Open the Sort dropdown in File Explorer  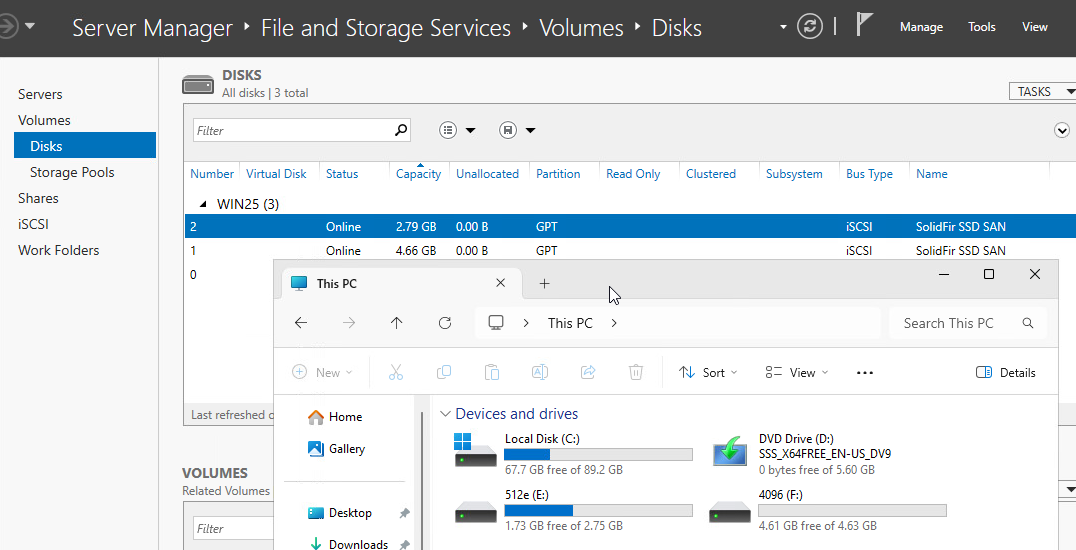[x=707, y=372]
